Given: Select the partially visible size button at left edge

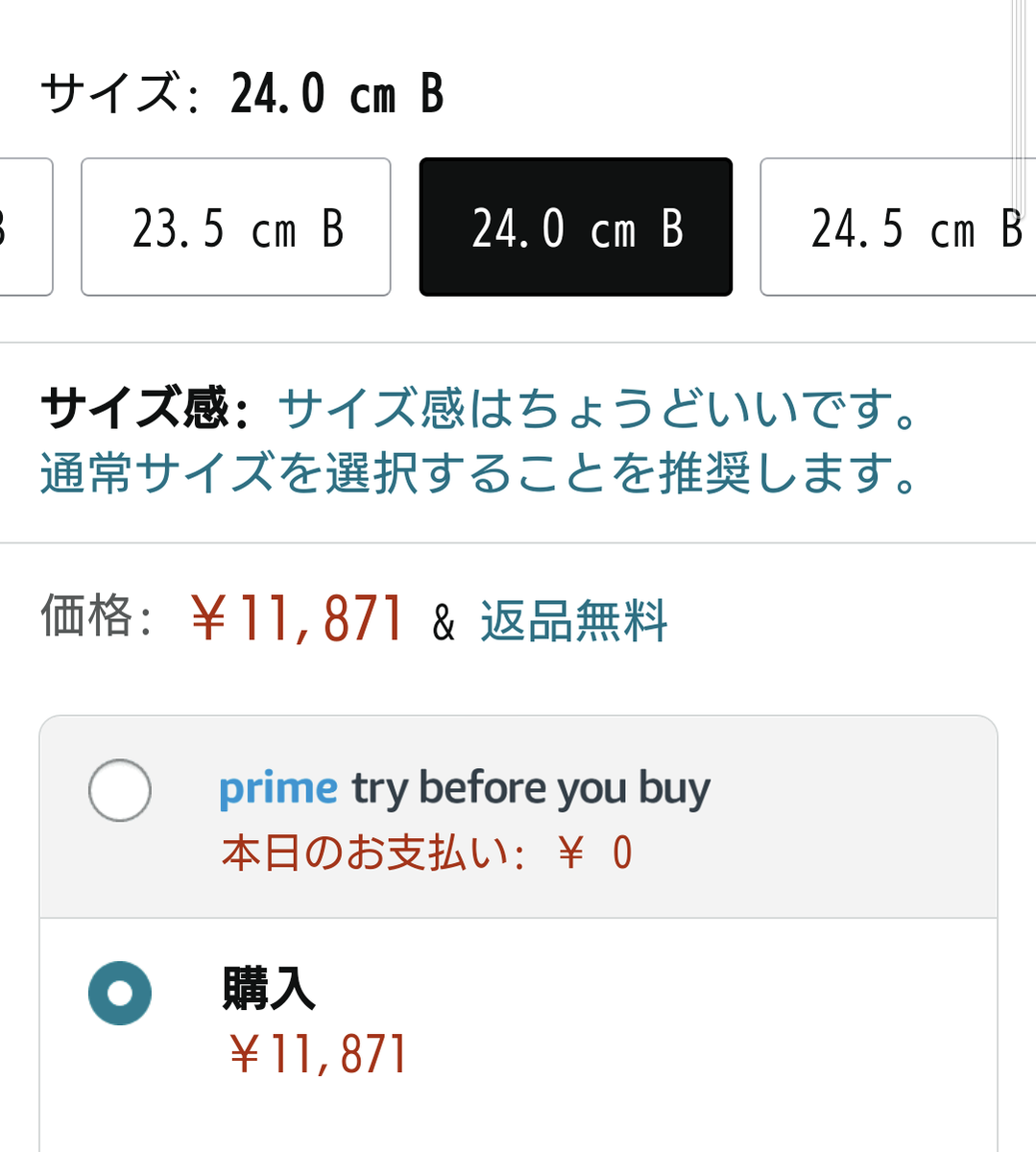Looking at the screenshot, I should coord(24,228).
